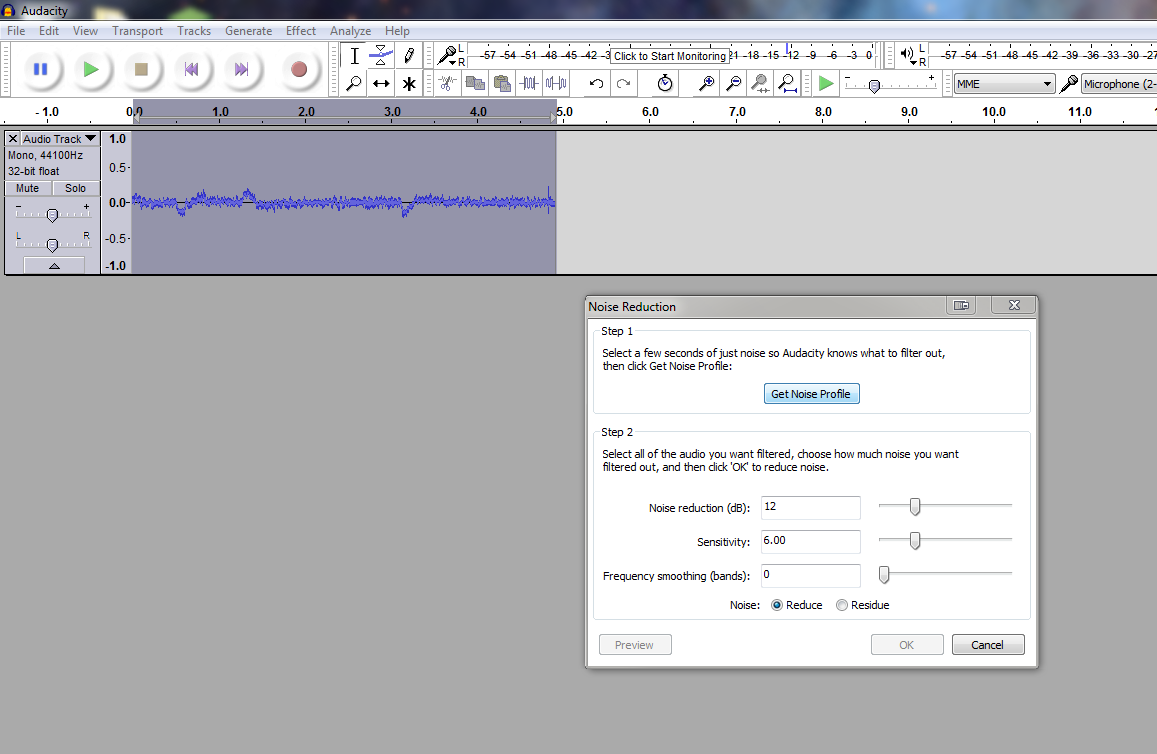Select the Draw pencil tool

[x=408, y=56]
